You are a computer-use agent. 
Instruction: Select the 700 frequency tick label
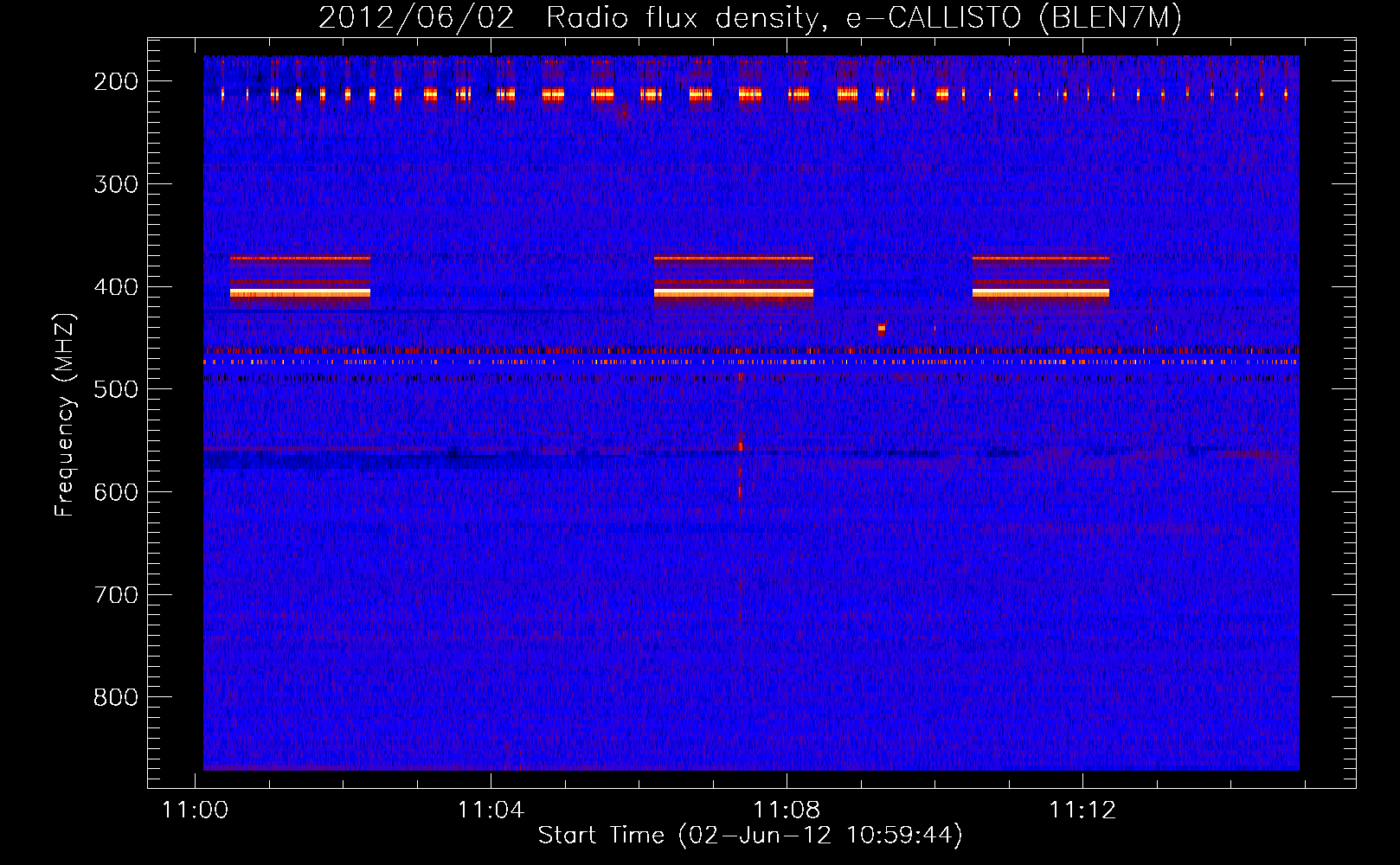115,594
